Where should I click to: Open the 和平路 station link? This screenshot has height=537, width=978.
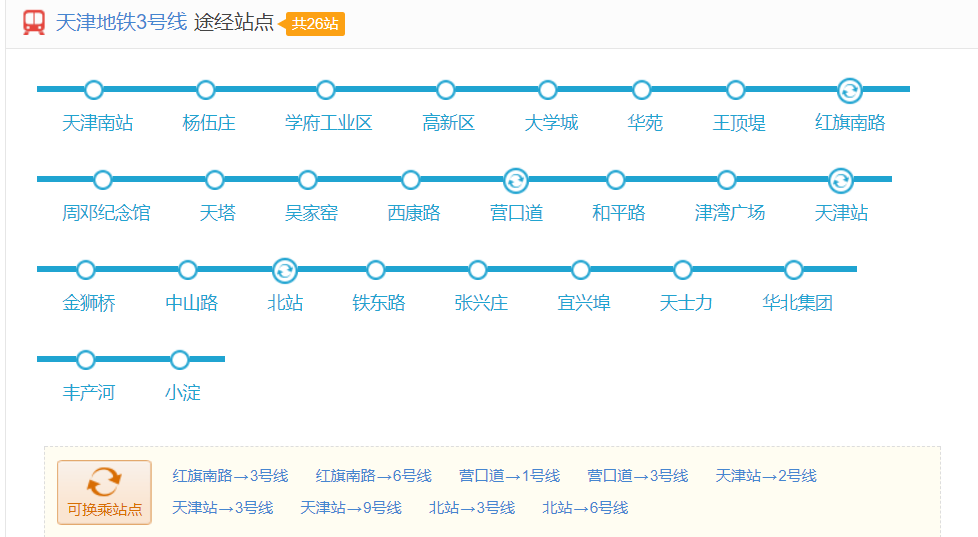pyautogui.click(x=619, y=213)
